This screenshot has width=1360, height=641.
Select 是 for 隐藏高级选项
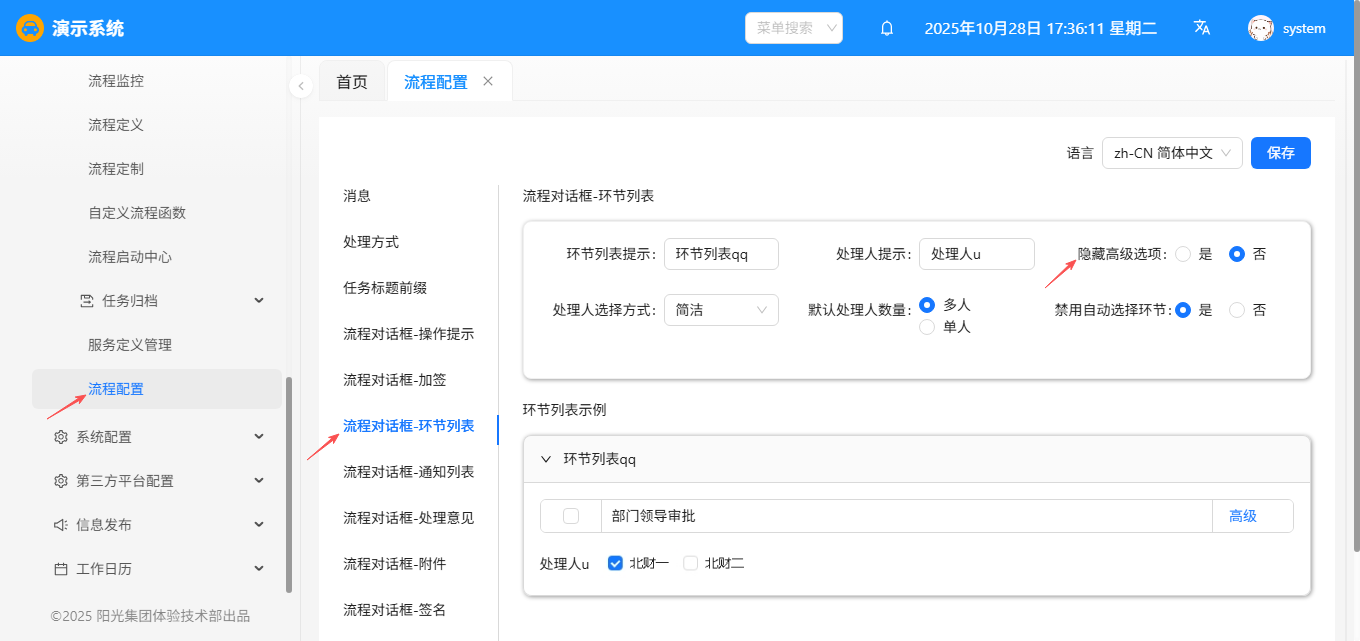[x=1183, y=254]
